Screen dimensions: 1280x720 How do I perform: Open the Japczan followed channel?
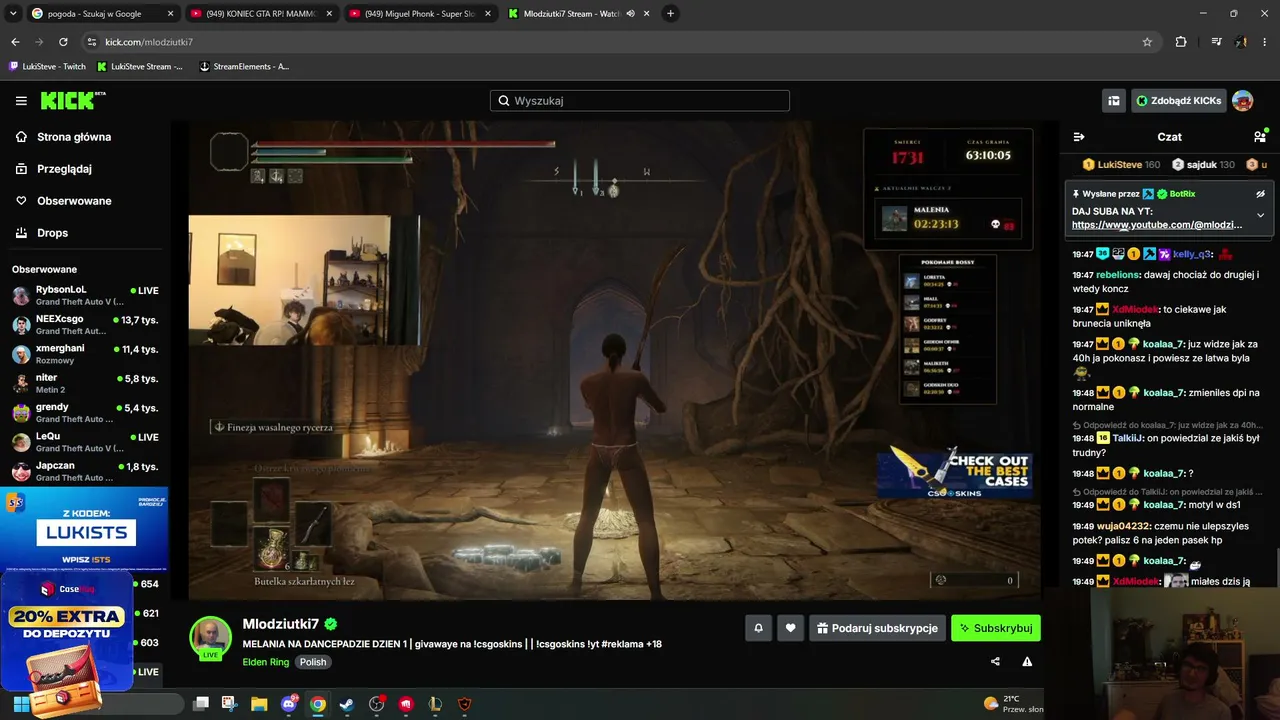(x=84, y=471)
